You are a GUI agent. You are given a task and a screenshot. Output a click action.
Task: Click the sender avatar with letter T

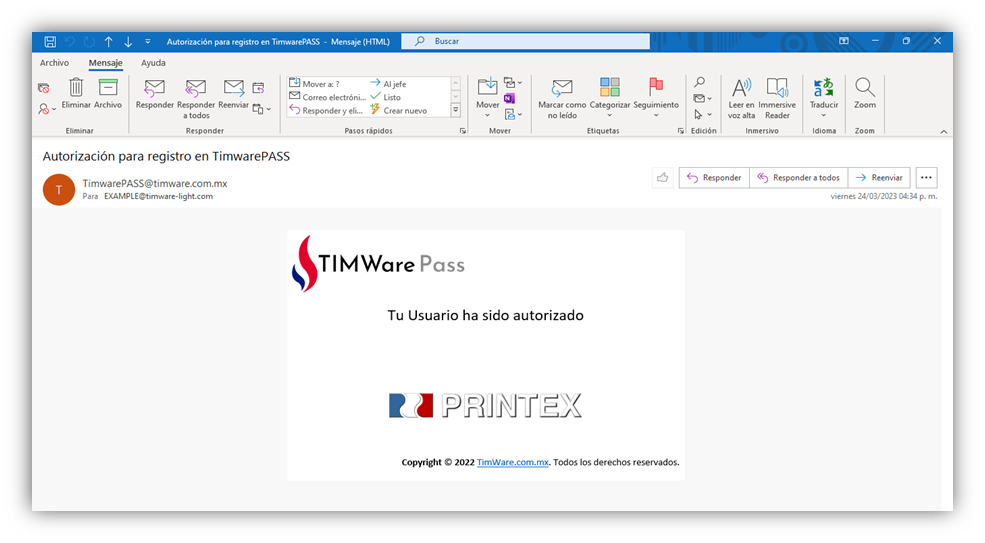tap(59, 189)
